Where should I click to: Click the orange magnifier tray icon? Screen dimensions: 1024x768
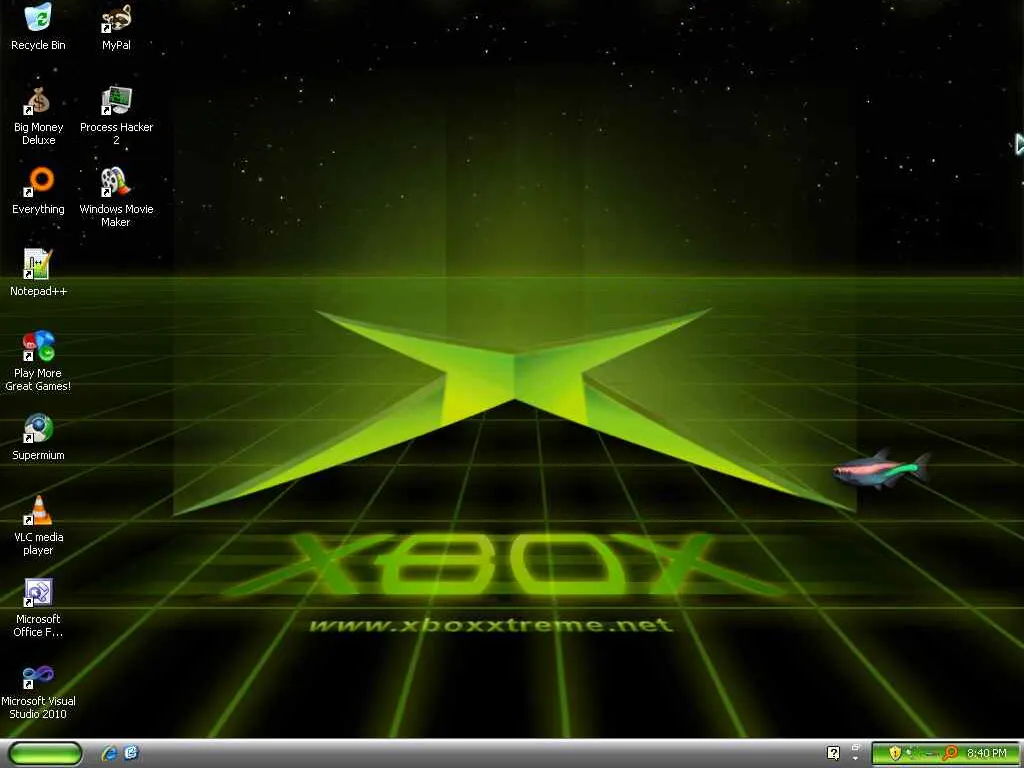(950, 753)
